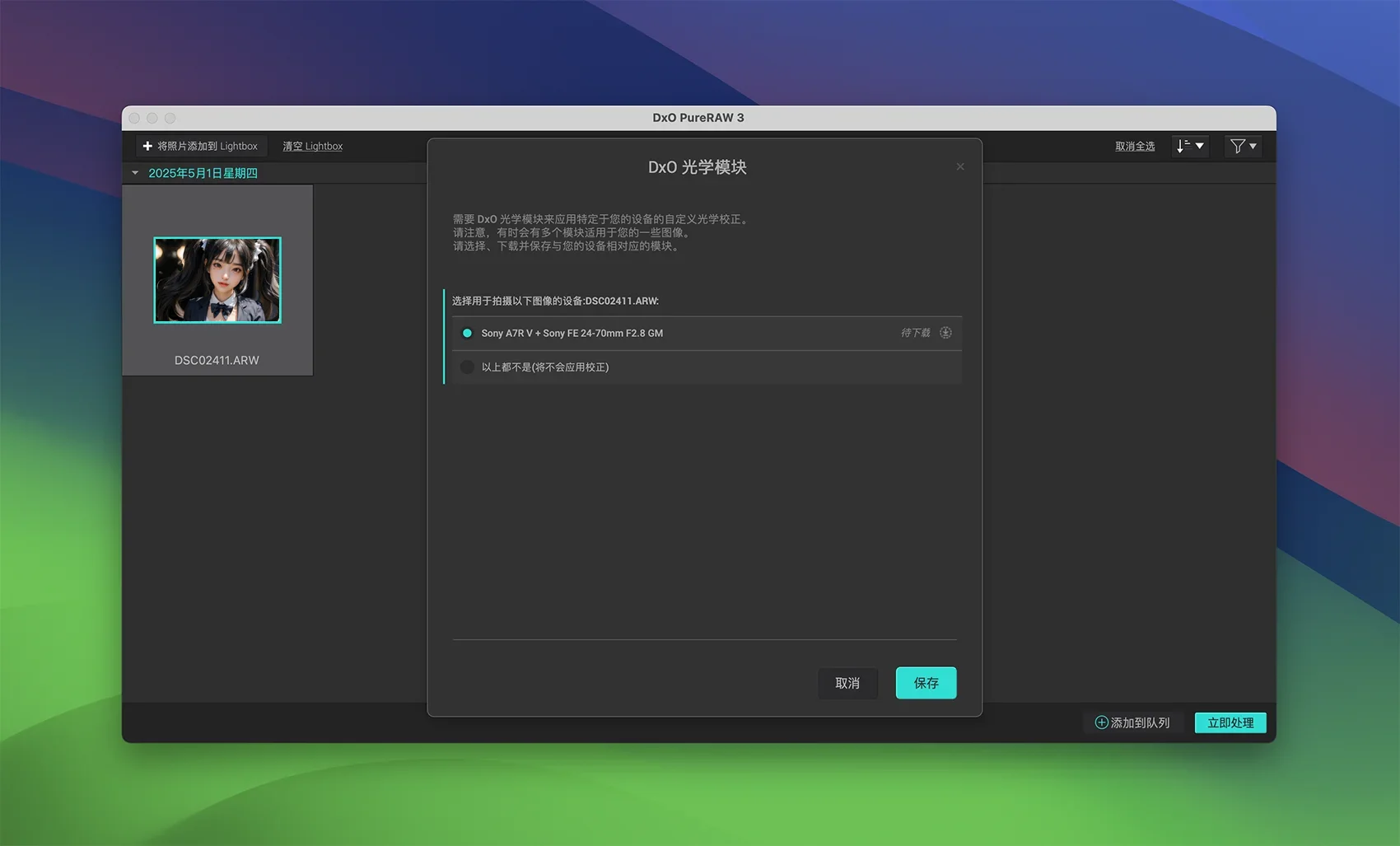Click the download icon for the Sony module
1400x846 pixels.
tap(945, 333)
